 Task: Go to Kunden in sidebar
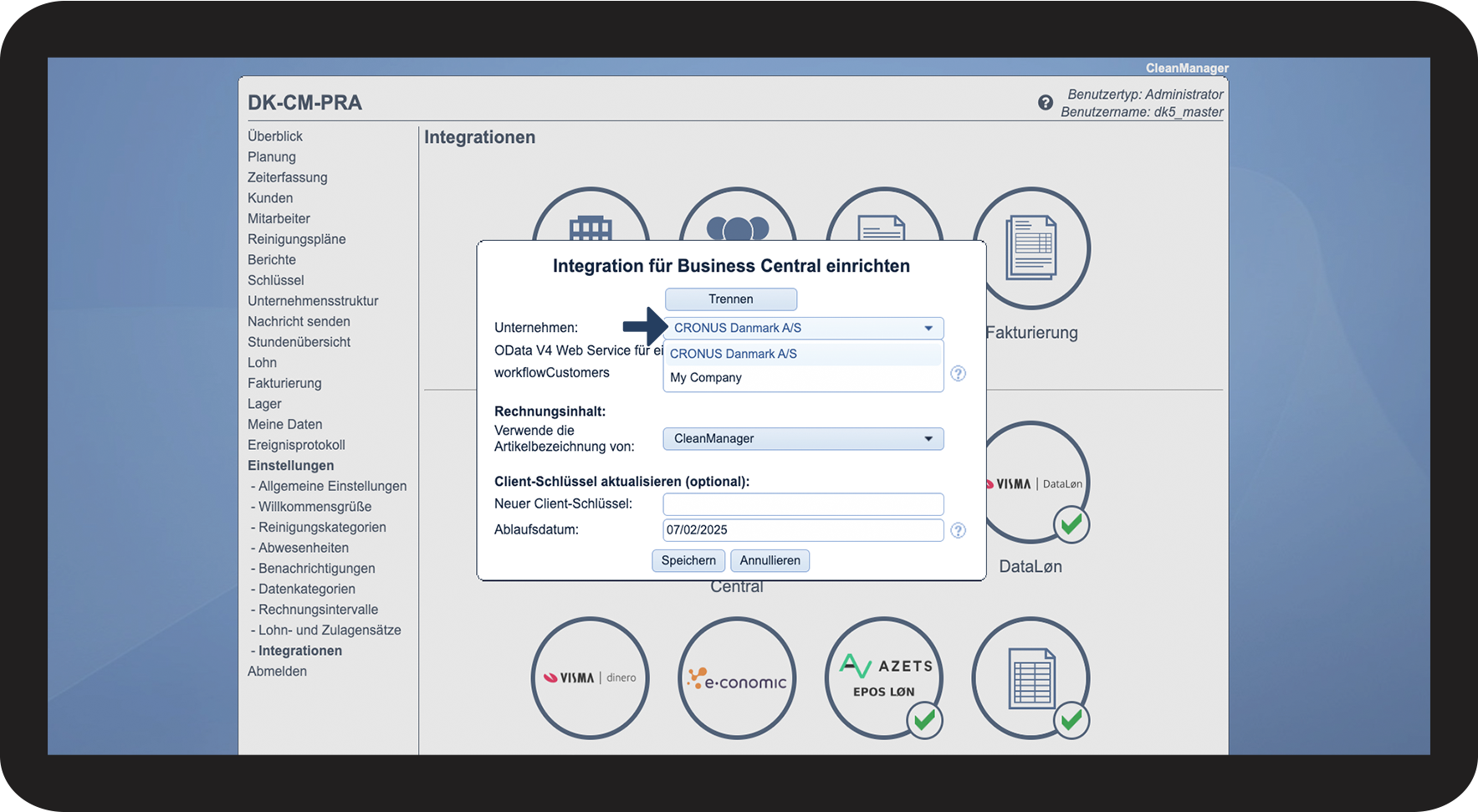click(270, 198)
